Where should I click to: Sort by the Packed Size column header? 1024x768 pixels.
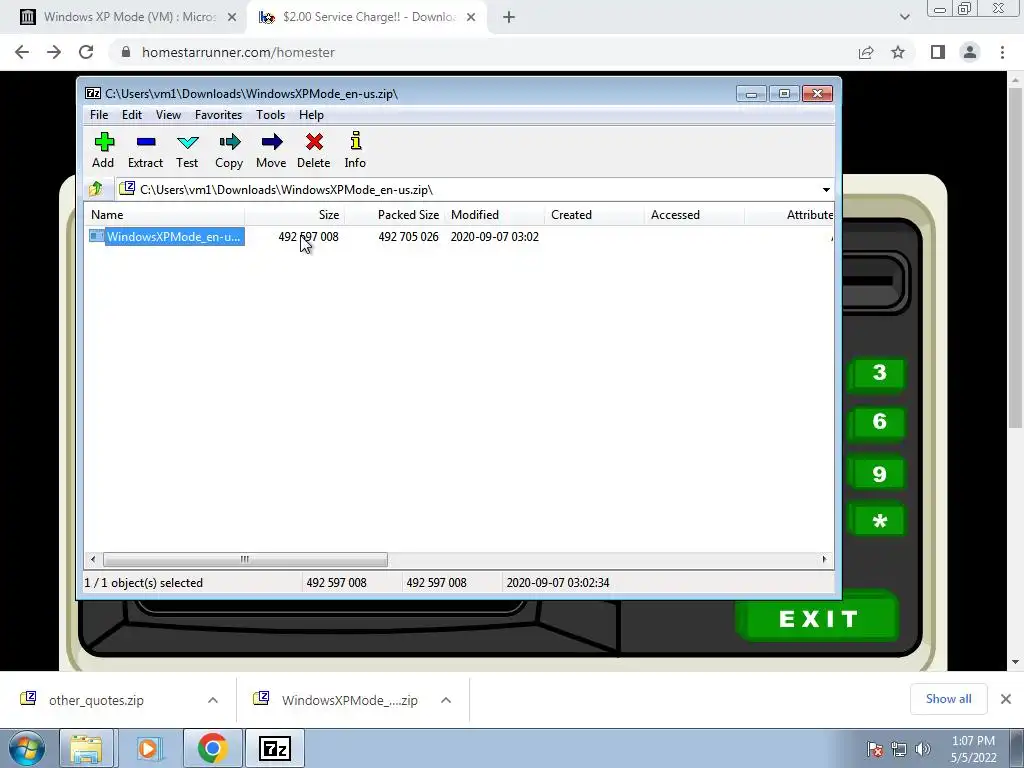point(394,215)
